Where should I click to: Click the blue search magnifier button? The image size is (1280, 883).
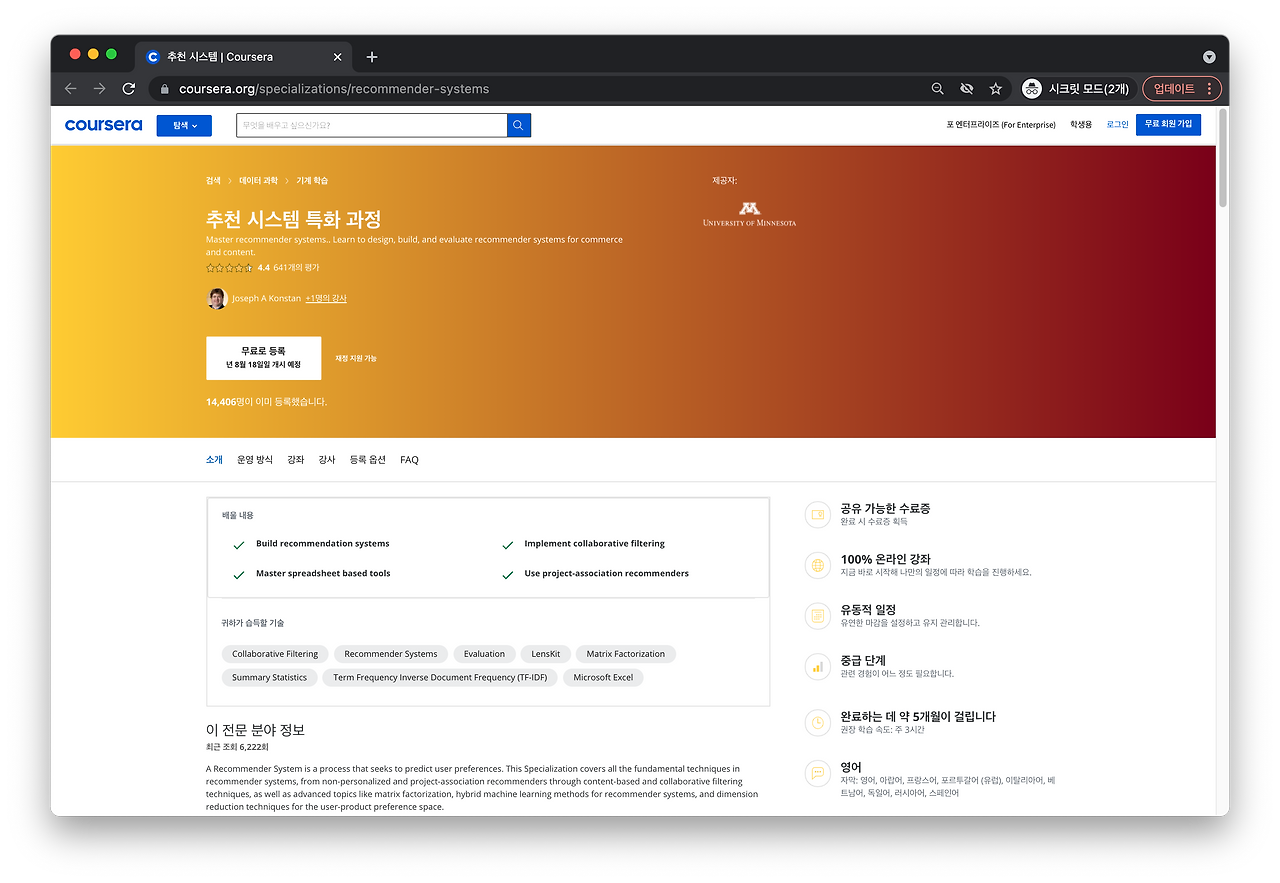click(x=519, y=125)
